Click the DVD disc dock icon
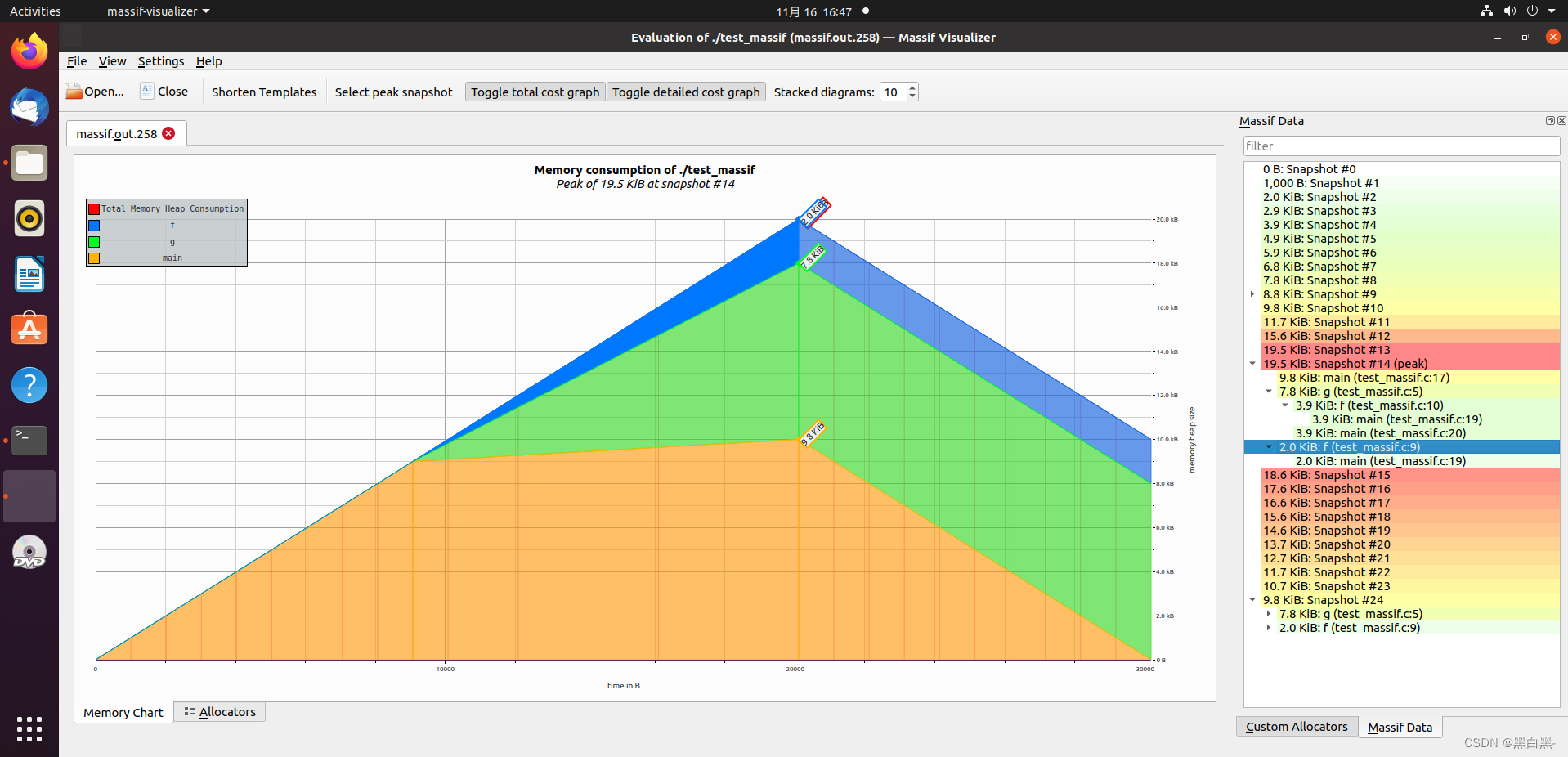Image resolution: width=1568 pixels, height=757 pixels. pos(29,552)
